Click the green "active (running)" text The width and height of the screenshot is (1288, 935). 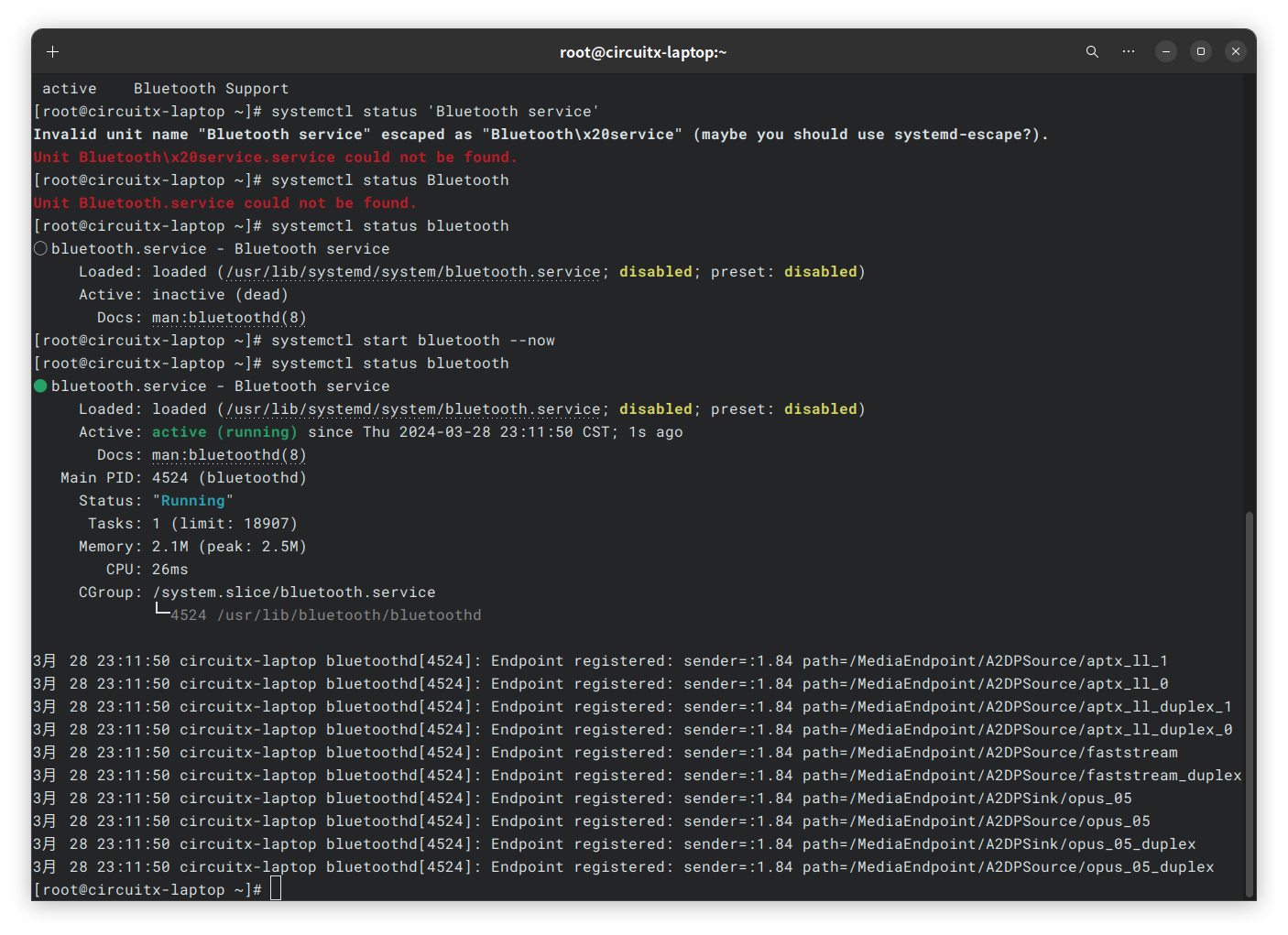[x=224, y=432]
